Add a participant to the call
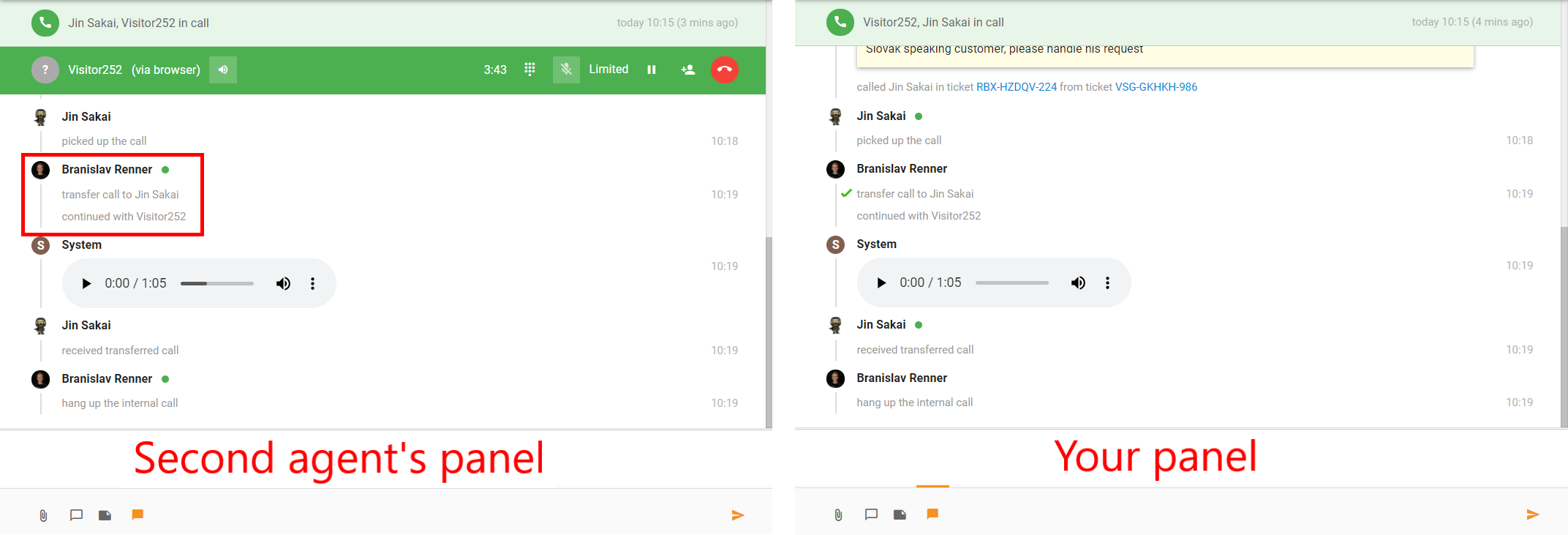The height and width of the screenshot is (535, 1568). [x=687, y=70]
